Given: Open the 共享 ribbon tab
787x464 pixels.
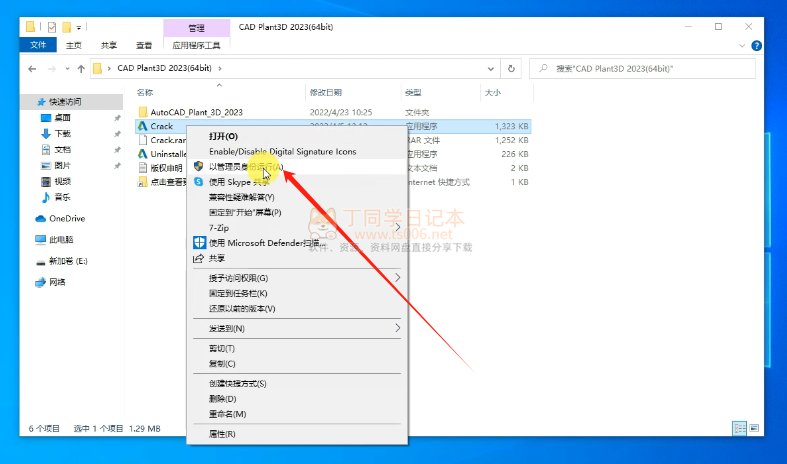Looking at the screenshot, I should [x=109, y=45].
